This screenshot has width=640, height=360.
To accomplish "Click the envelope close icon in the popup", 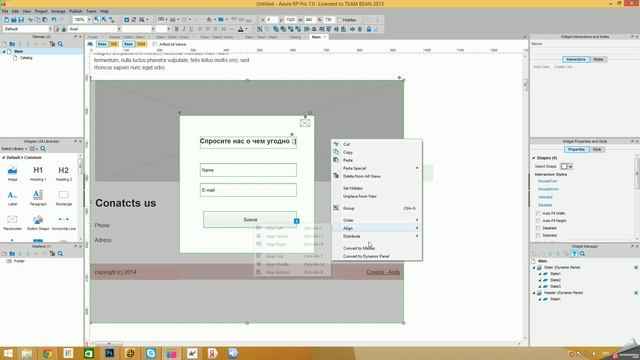I will [x=305, y=123].
